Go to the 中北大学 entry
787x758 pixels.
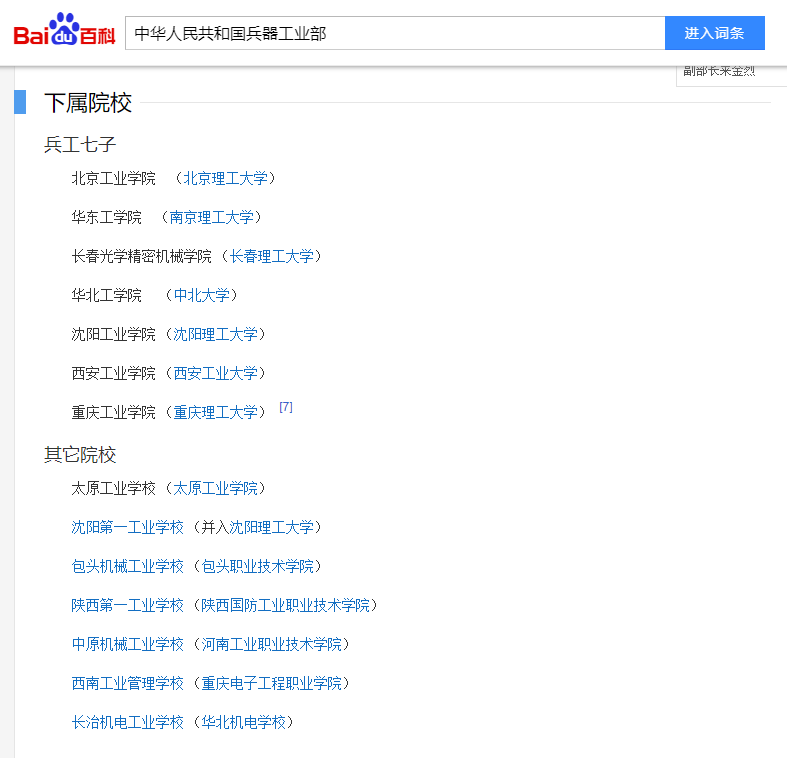point(201,295)
